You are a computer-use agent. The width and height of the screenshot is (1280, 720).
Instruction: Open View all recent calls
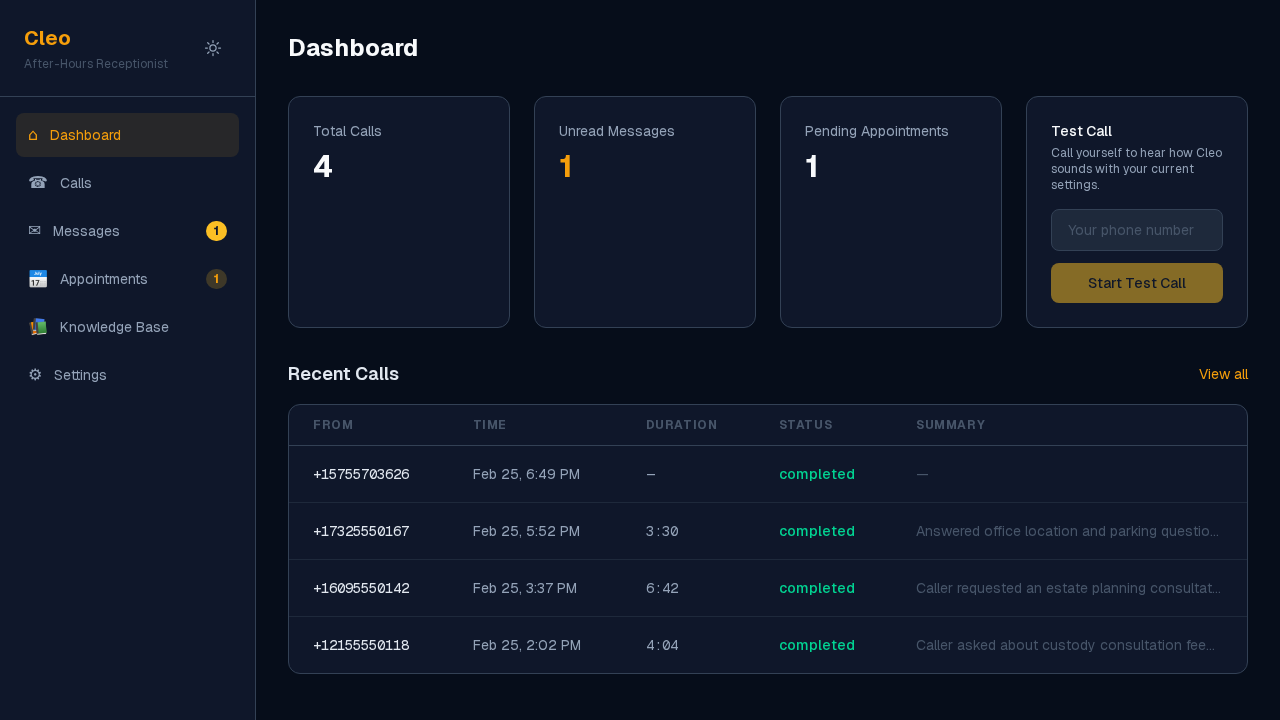1223,374
